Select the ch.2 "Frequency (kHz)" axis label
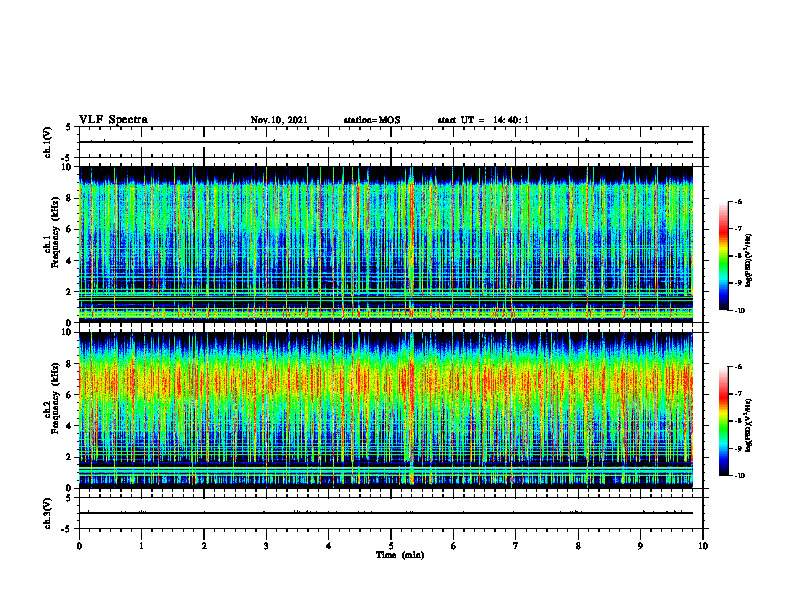 coord(55,398)
